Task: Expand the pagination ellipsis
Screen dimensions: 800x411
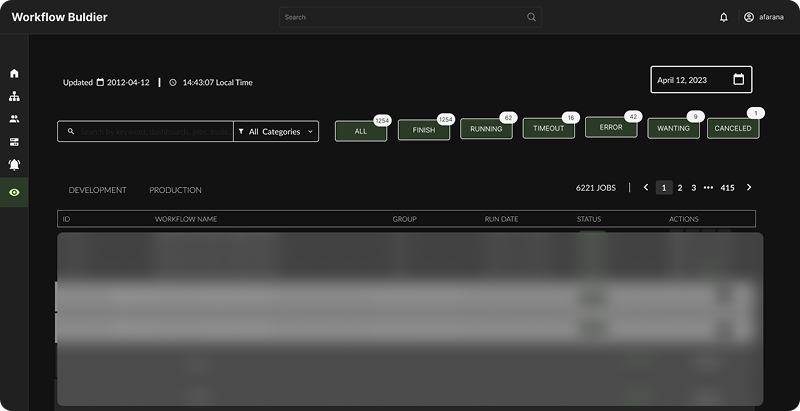Action: point(708,188)
